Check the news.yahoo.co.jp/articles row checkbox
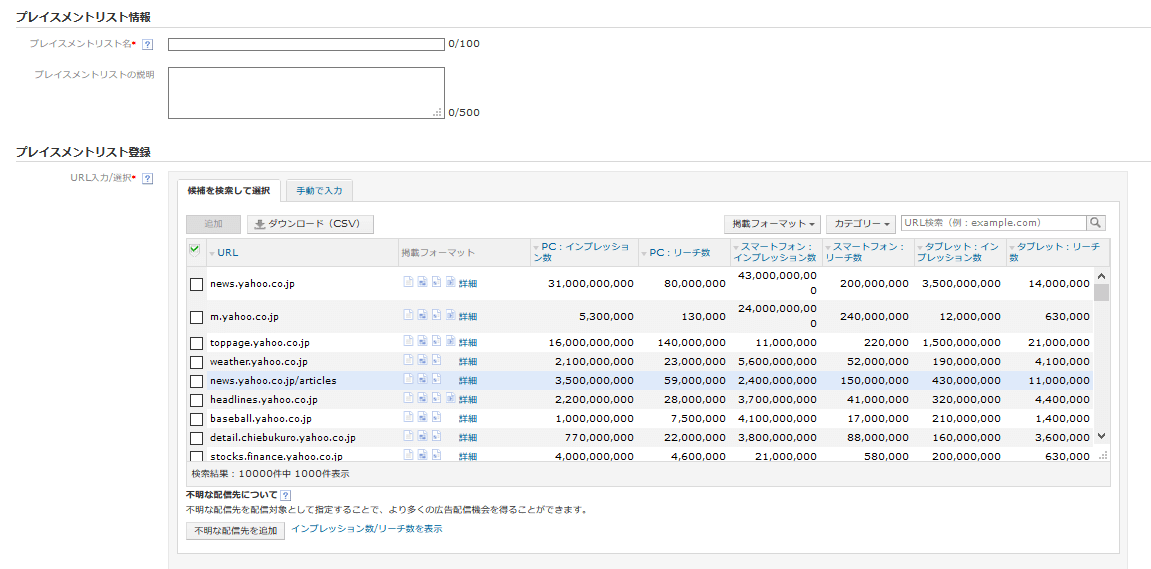The height and width of the screenshot is (569, 1151). (x=196, y=382)
